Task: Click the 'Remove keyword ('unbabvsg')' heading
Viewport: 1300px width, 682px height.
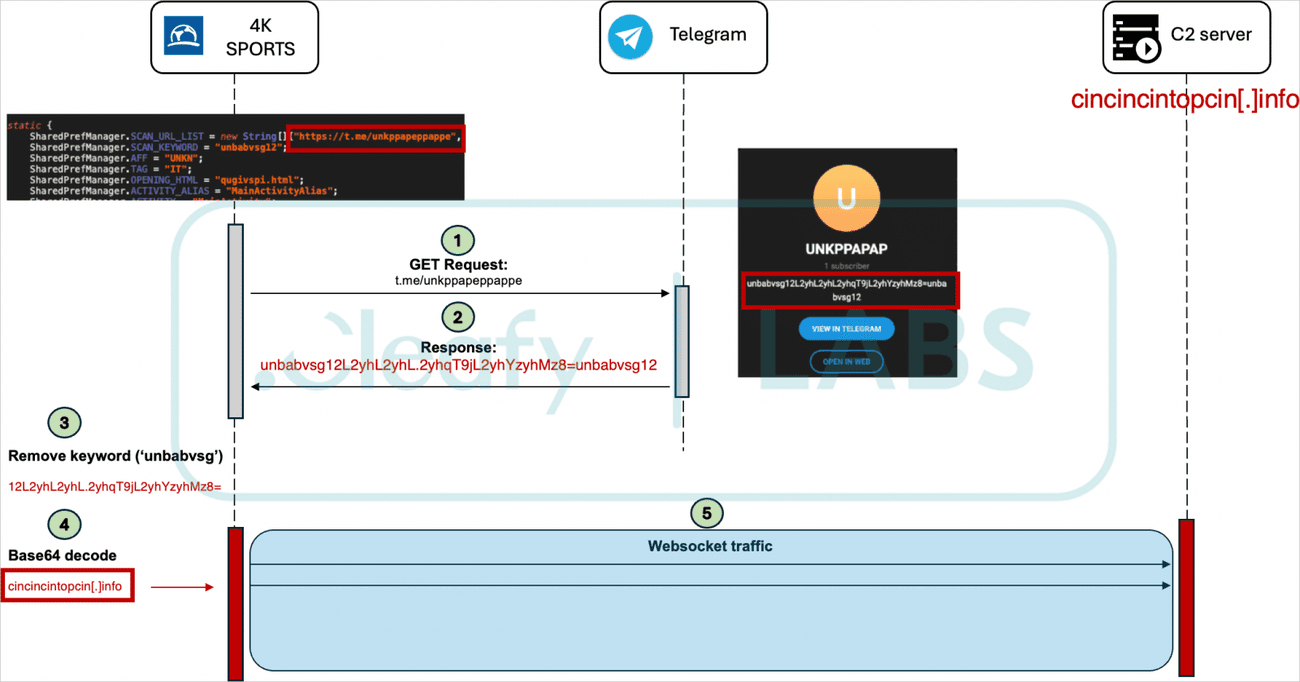Action: (115, 455)
